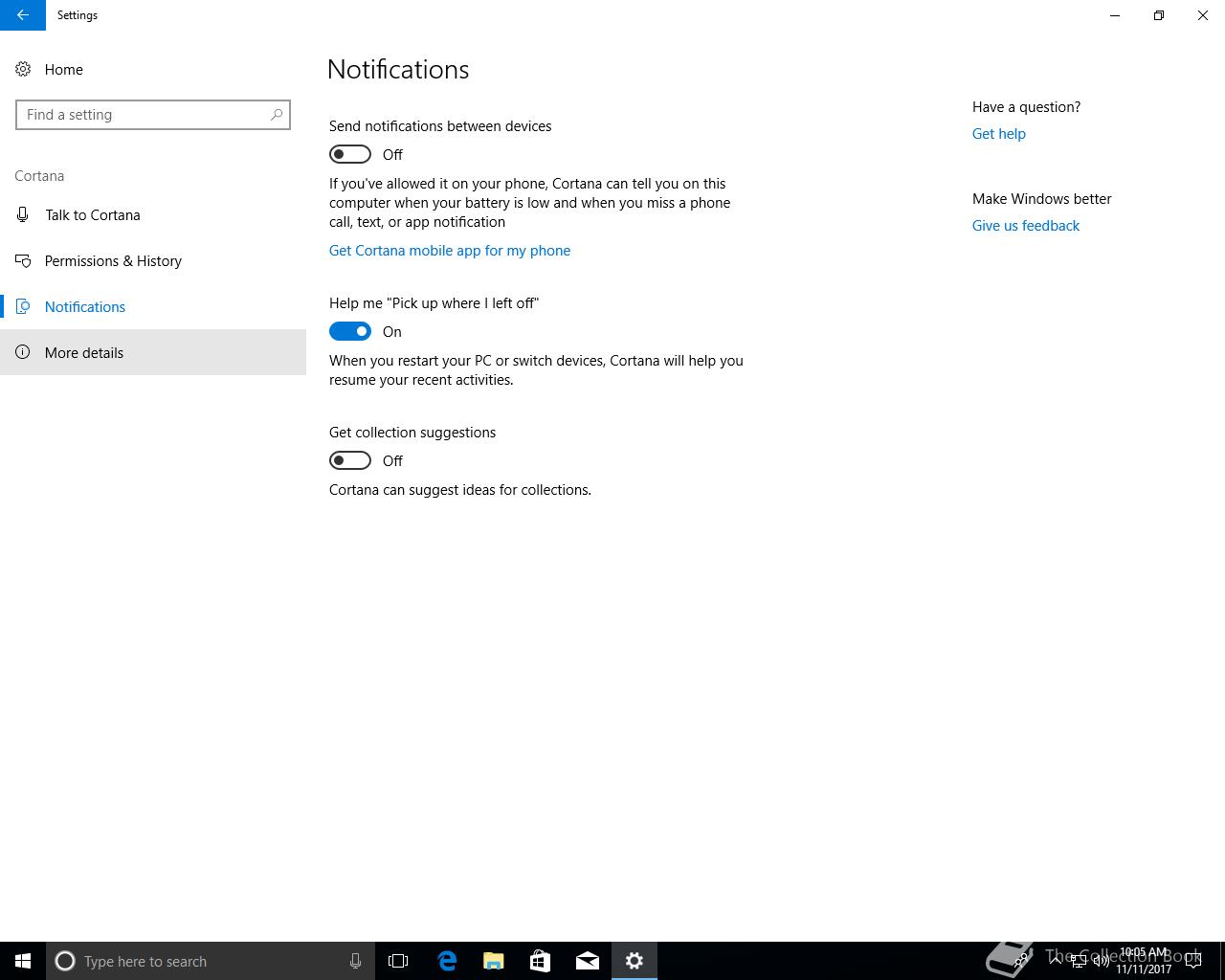Click the Notifications page heading

pyautogui.click(x=398, y=69)
